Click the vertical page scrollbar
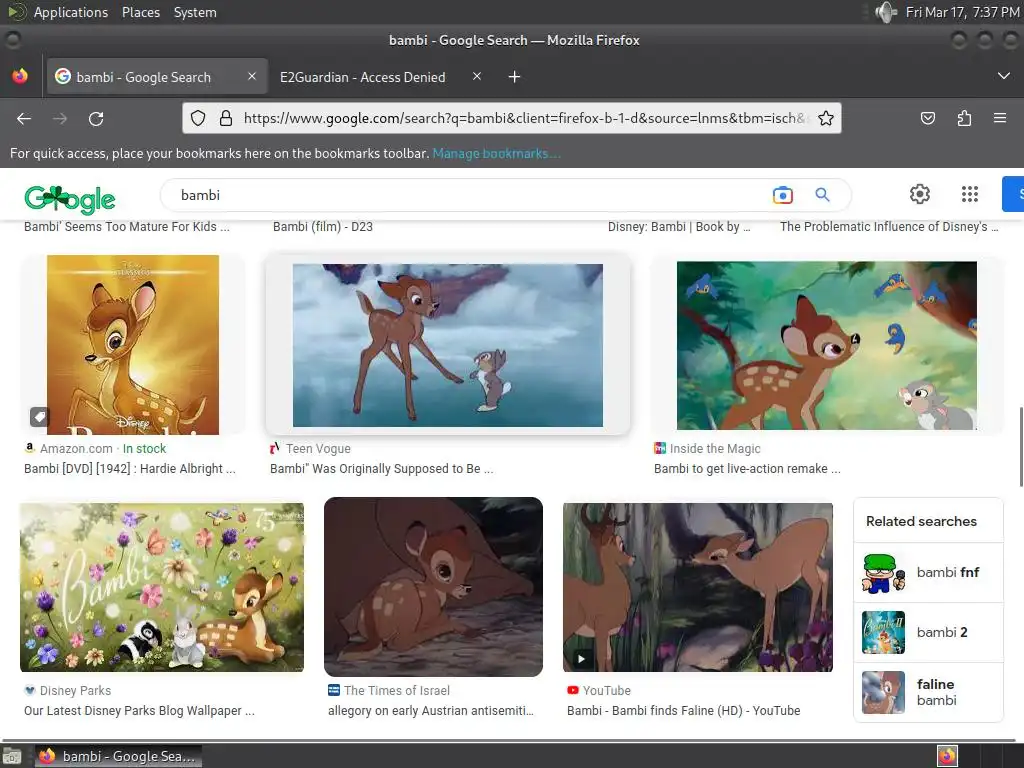 (x=1021, y=447)
